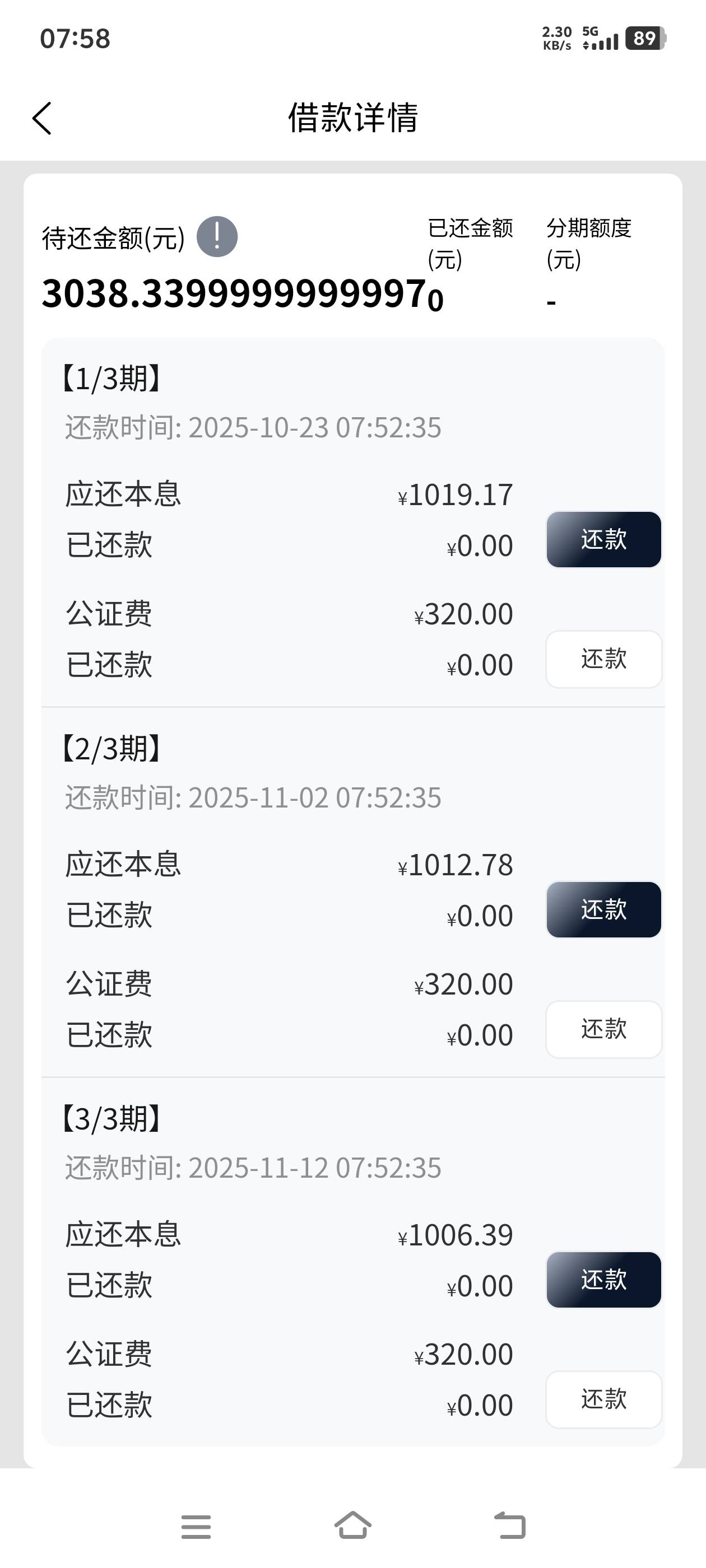Tap the back arrow icon
This screenshot has height=1568, width=706.
pyautogui.click(x=42, y=118)
